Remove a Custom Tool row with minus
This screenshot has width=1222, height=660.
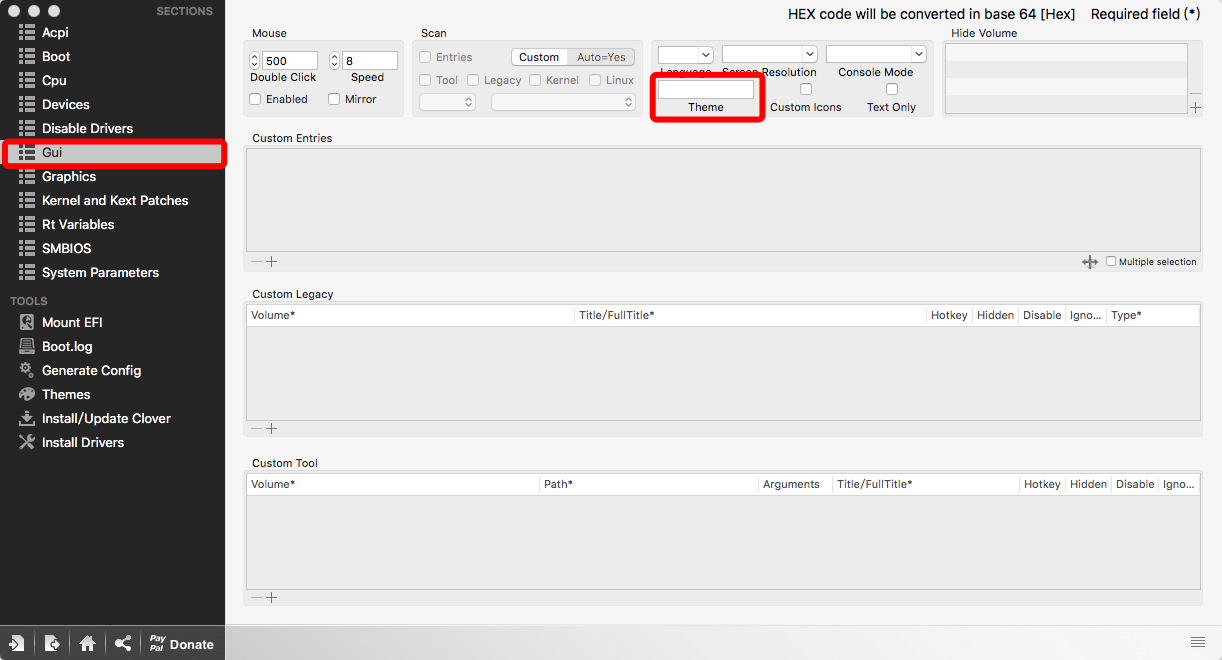pyautogui.click(x=257, y=598)
